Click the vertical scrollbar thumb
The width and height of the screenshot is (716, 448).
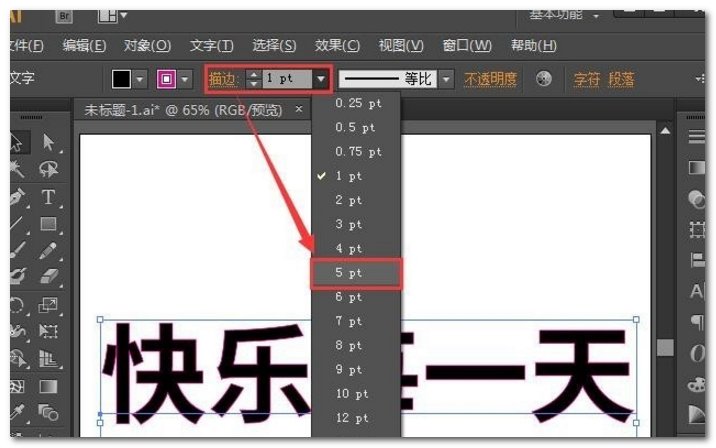click(665, 347)
